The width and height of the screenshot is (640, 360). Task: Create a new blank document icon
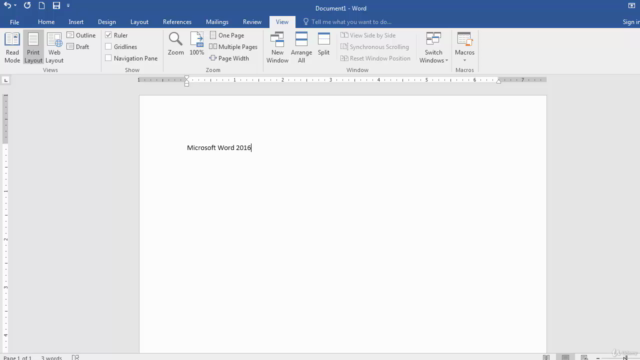point(42,6)
